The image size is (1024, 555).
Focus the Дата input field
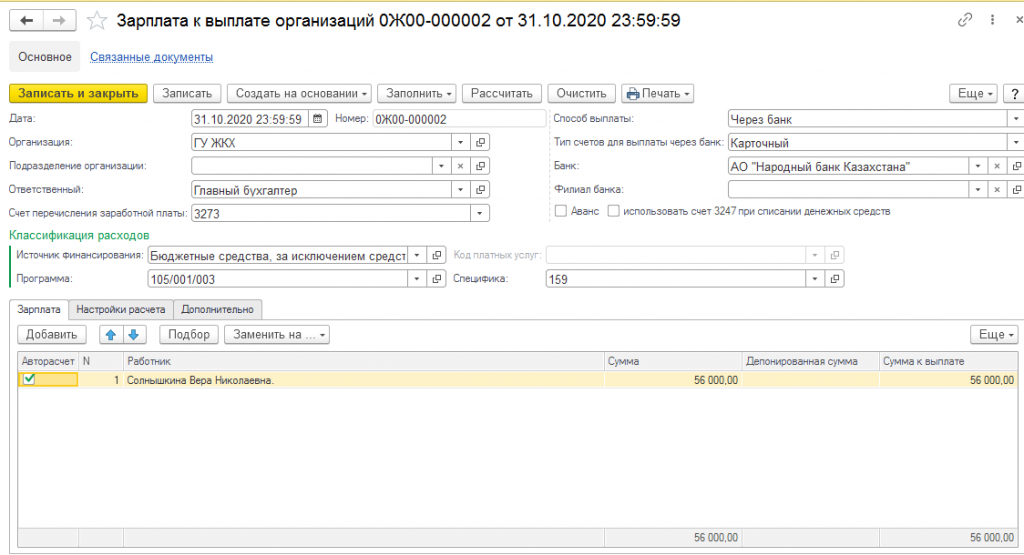250,119
